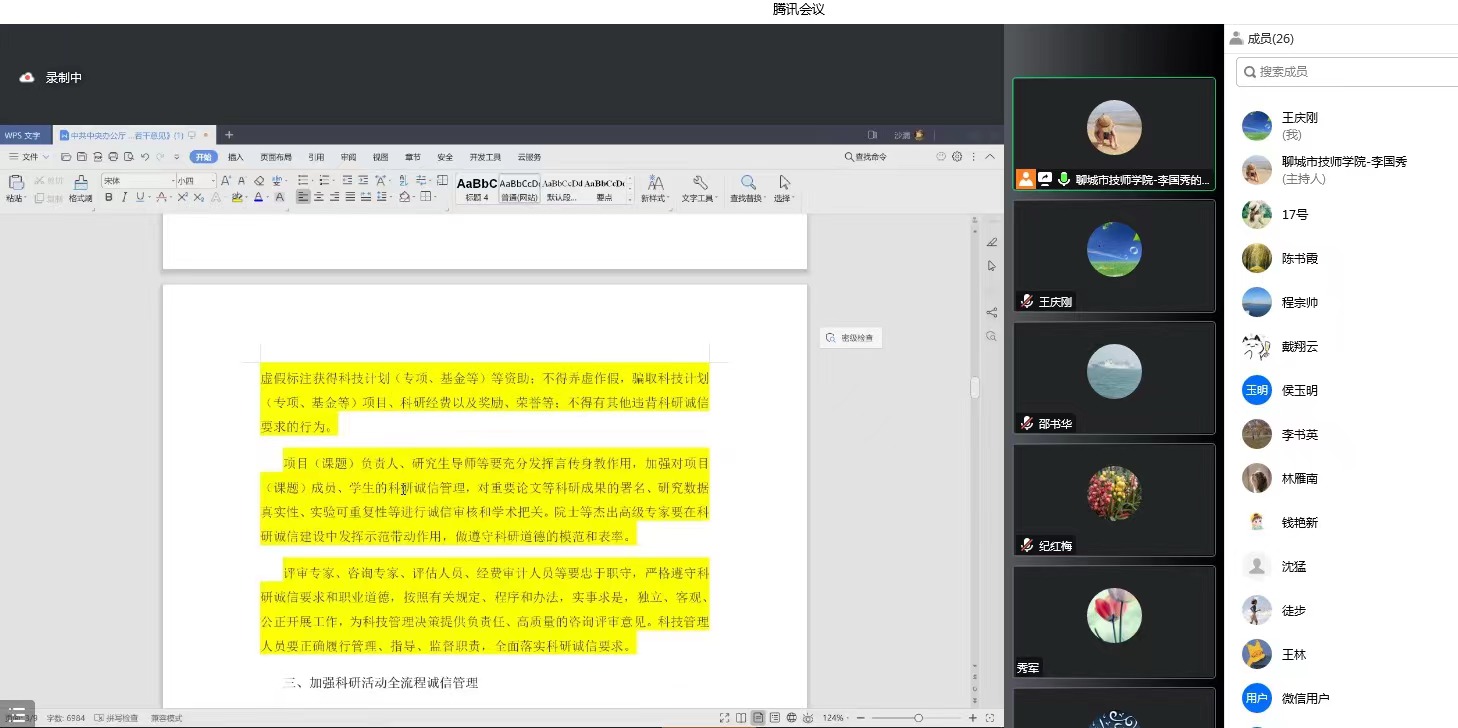Toggle character shading A icon
Screen dimensions: 1458x728
click(280, 197)
